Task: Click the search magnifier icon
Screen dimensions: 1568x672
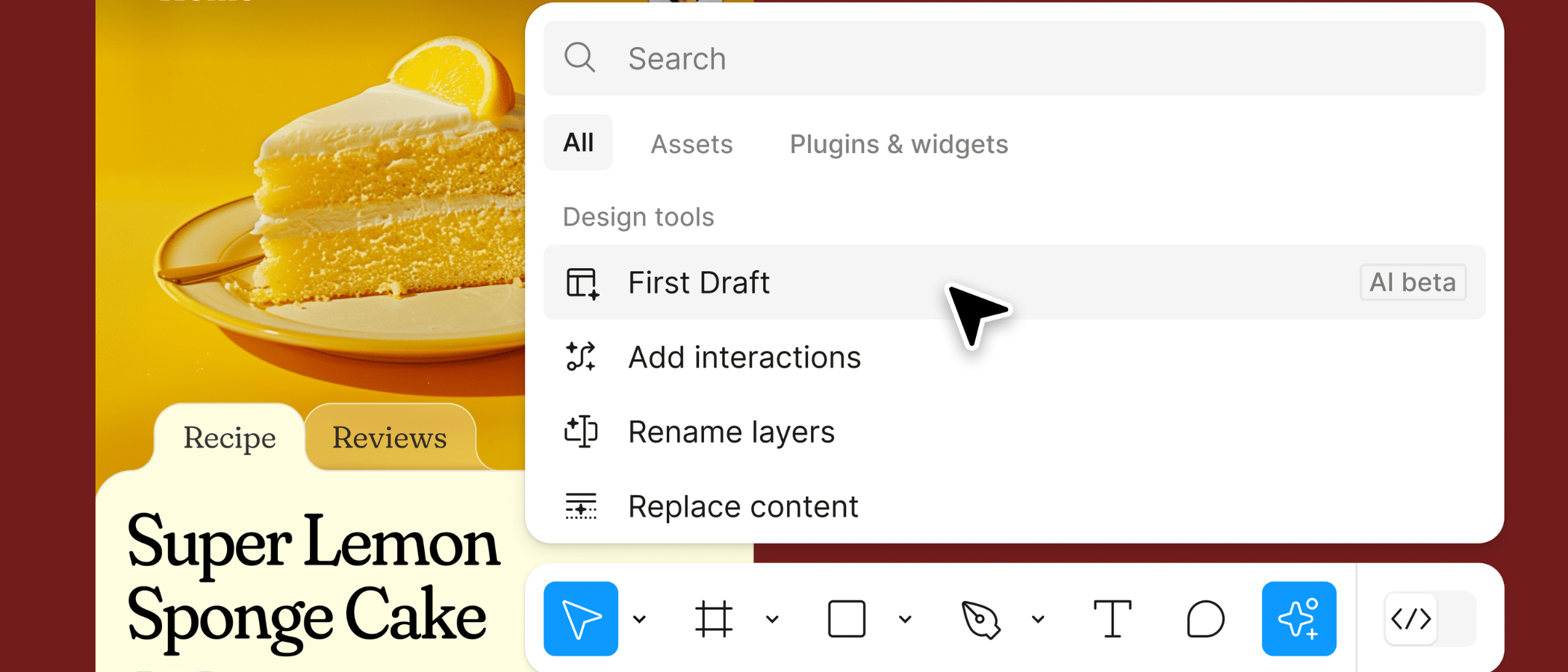Action: (579, 57)
